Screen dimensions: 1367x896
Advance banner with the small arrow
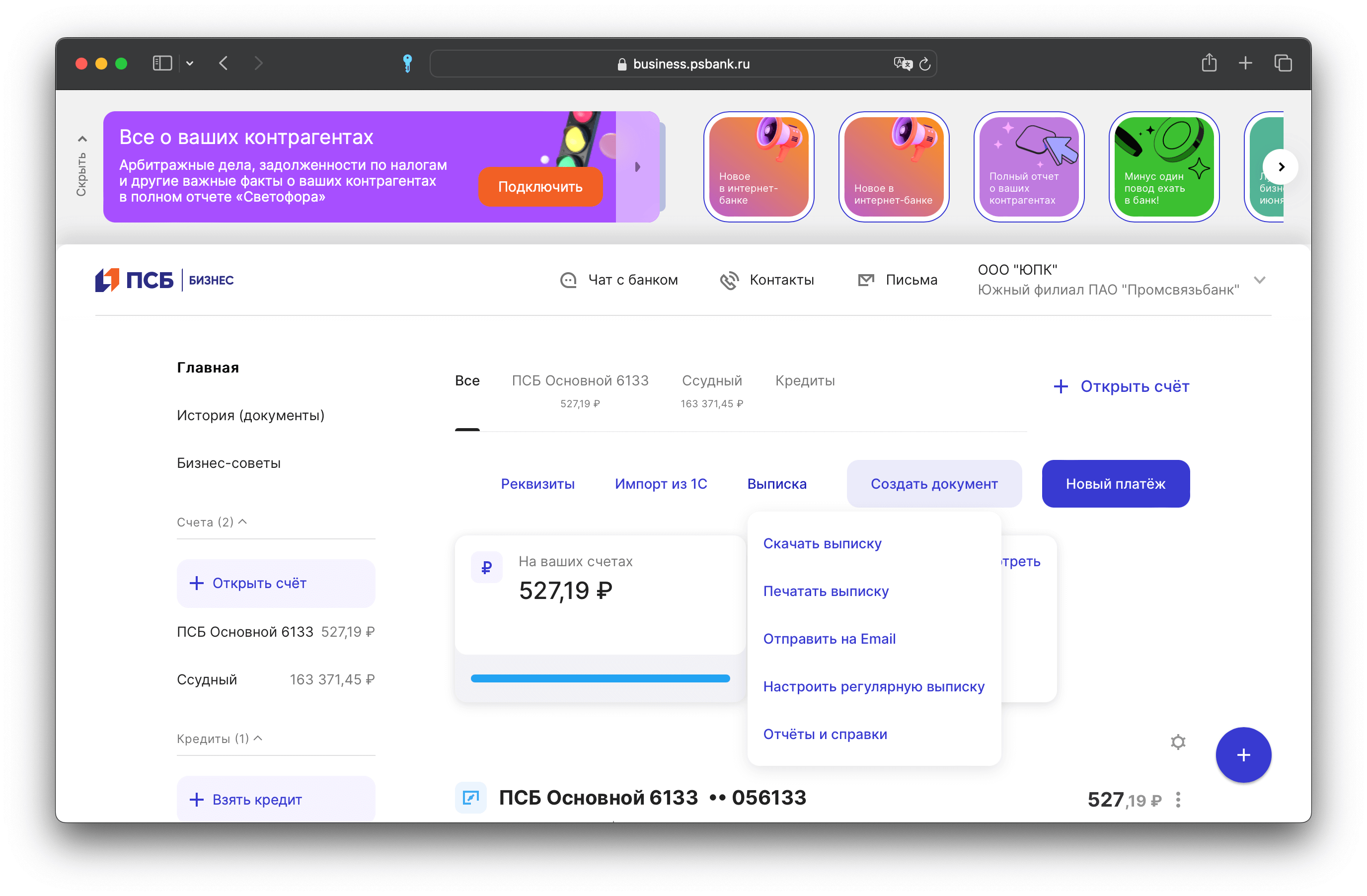point(637,167)
